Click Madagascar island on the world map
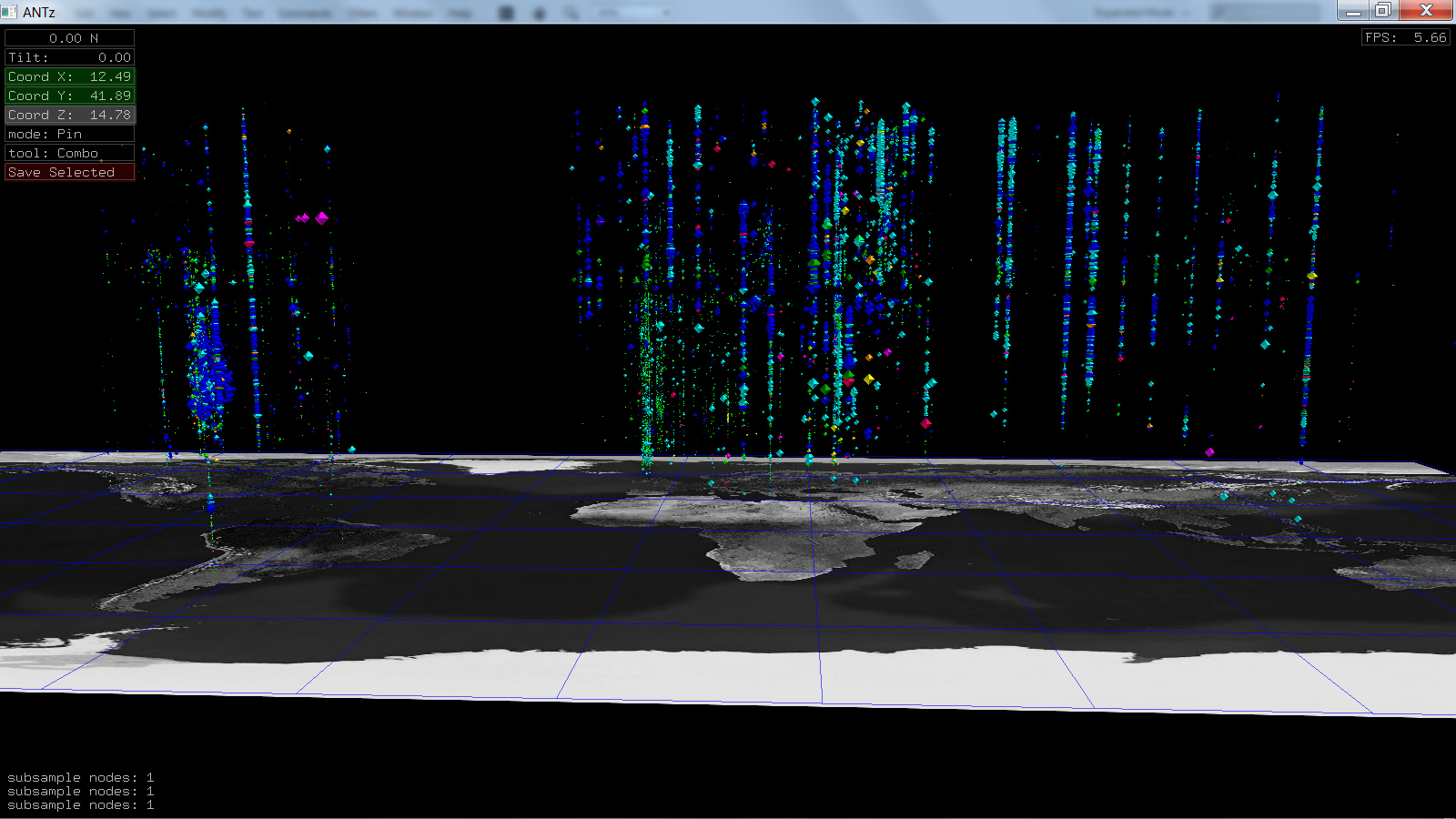Image resolution: width=1456 pixels, height=819 pixels. (x=915, y=560)
